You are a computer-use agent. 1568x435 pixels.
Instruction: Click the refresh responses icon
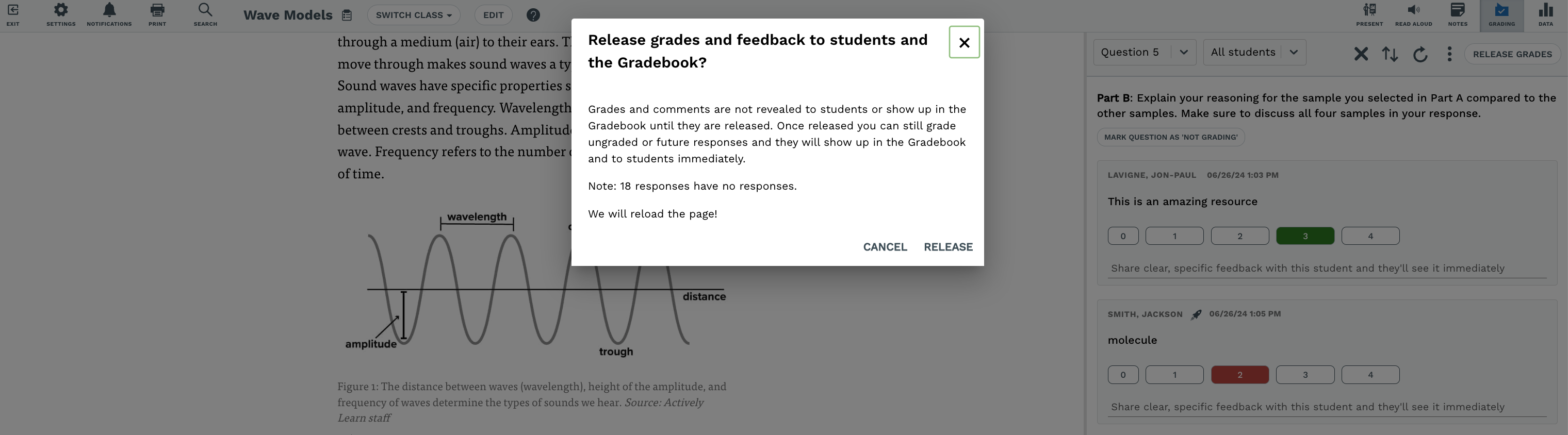1420,54
